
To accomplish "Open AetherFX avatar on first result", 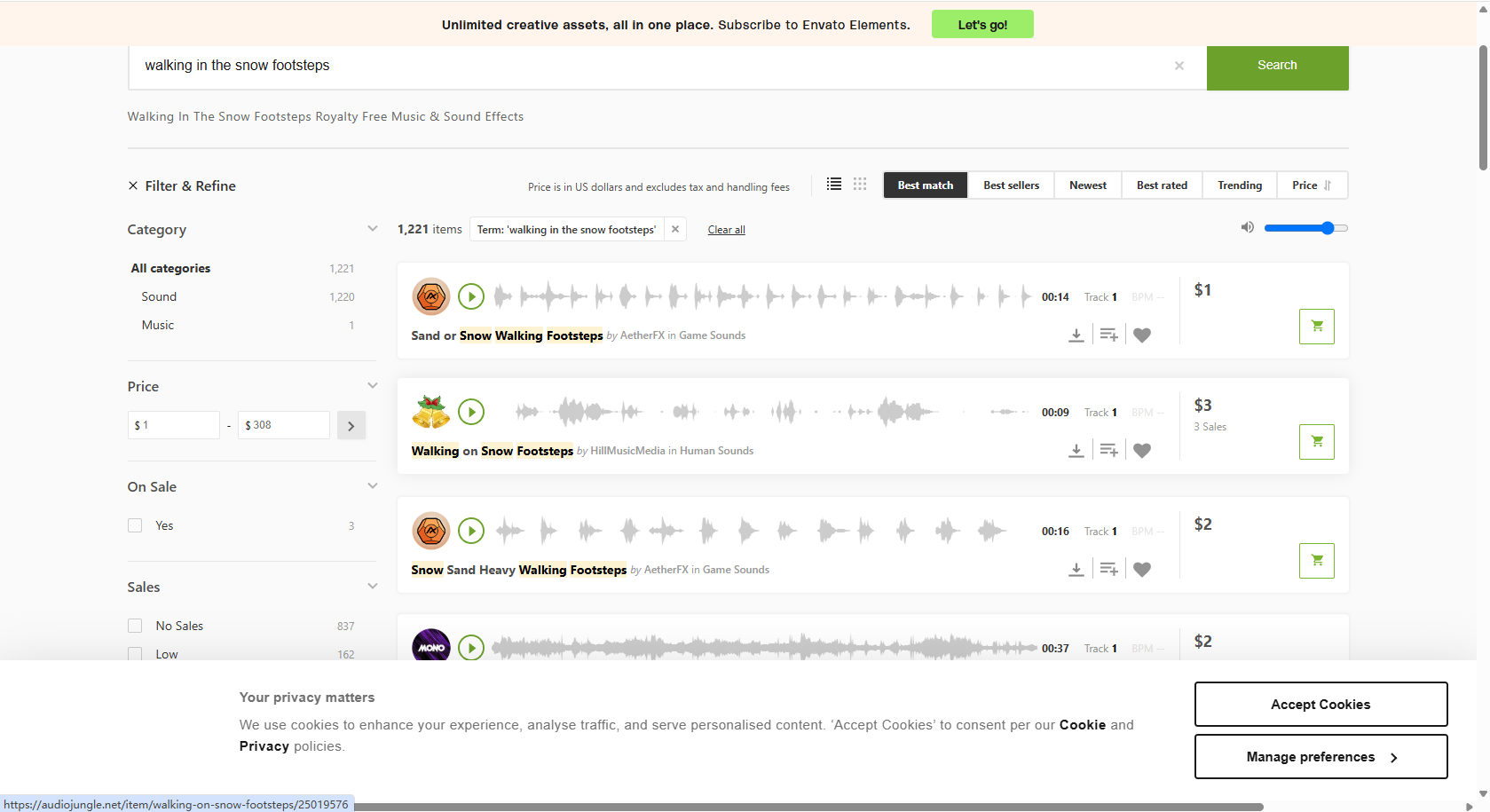I will [x=431, y=296].
